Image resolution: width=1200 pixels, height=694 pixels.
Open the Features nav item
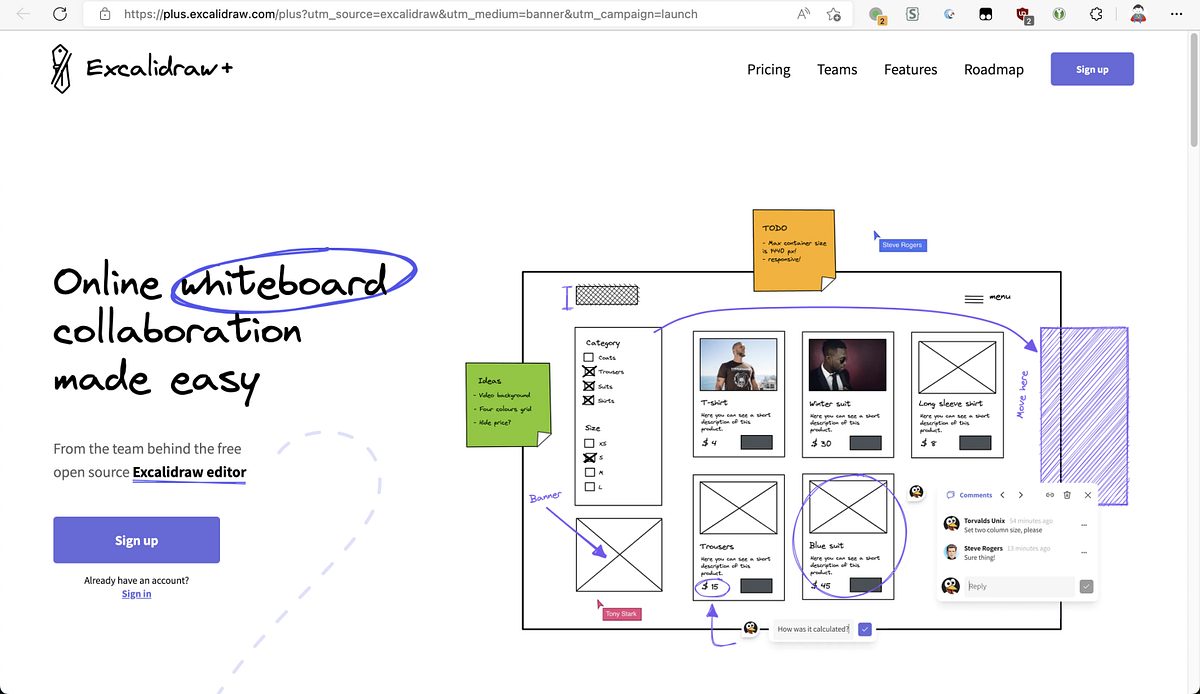pyautogui.click(x=910, y=69)
